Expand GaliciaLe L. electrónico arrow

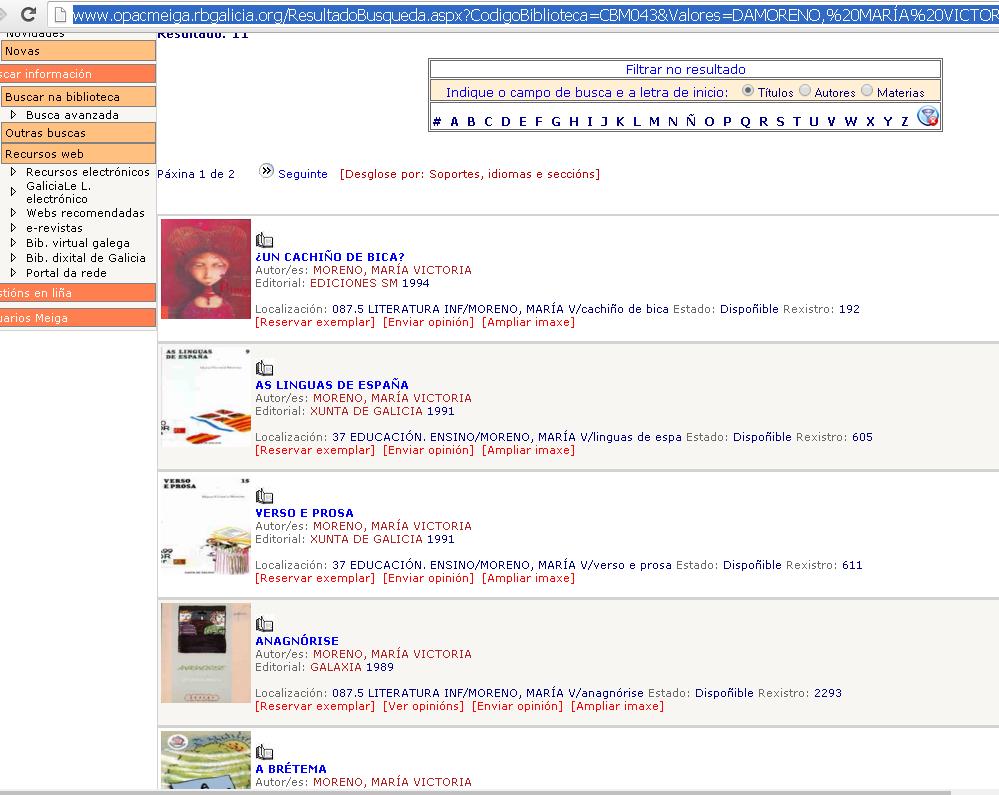pos(13,192)
